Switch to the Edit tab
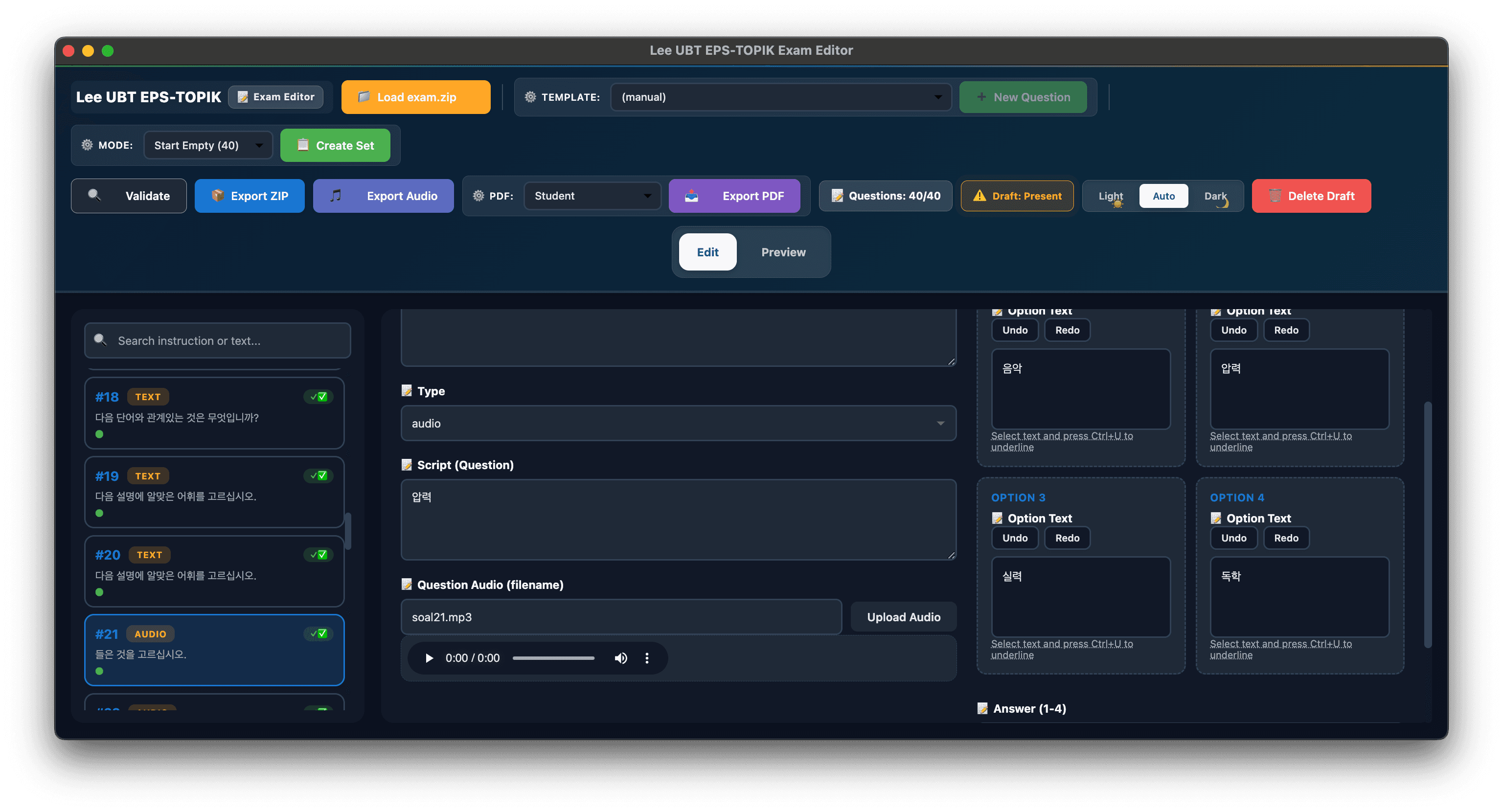The height and width of the screenshot is (812, 1503). [707, 252]
